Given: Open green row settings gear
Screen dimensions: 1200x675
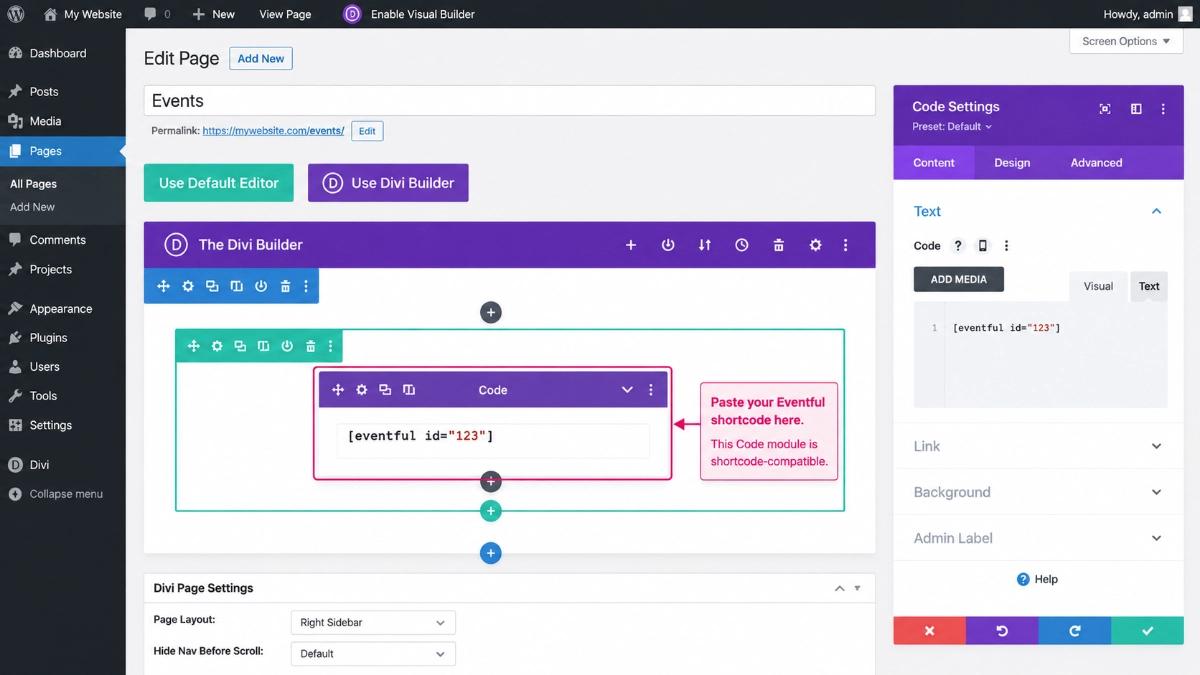Looking at the screenshot, I should [217, 346].
